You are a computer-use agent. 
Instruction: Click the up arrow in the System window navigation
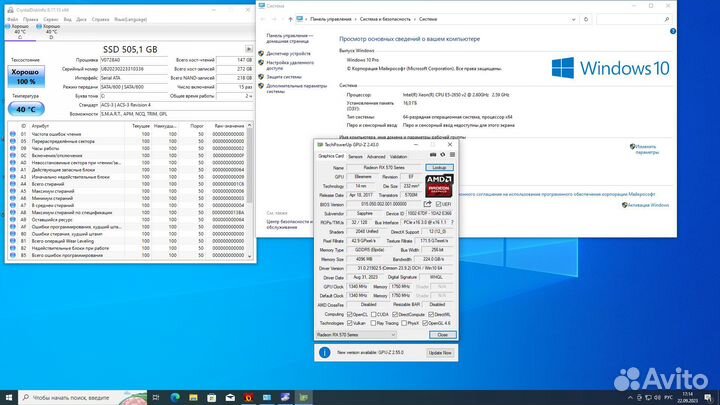pos(290,19)
